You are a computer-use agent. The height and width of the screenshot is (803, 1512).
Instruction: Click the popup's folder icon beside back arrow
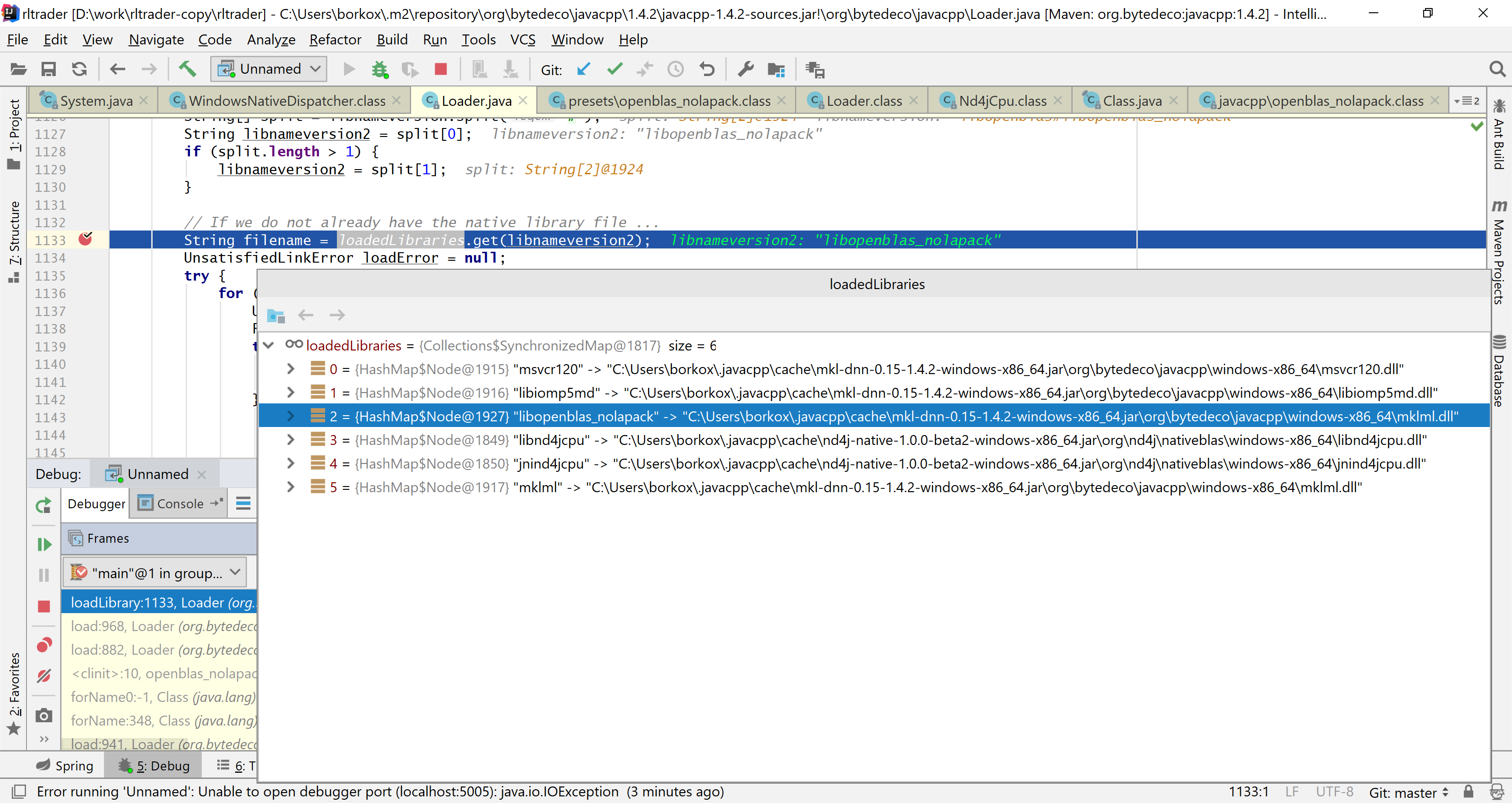tap(276, 315)
